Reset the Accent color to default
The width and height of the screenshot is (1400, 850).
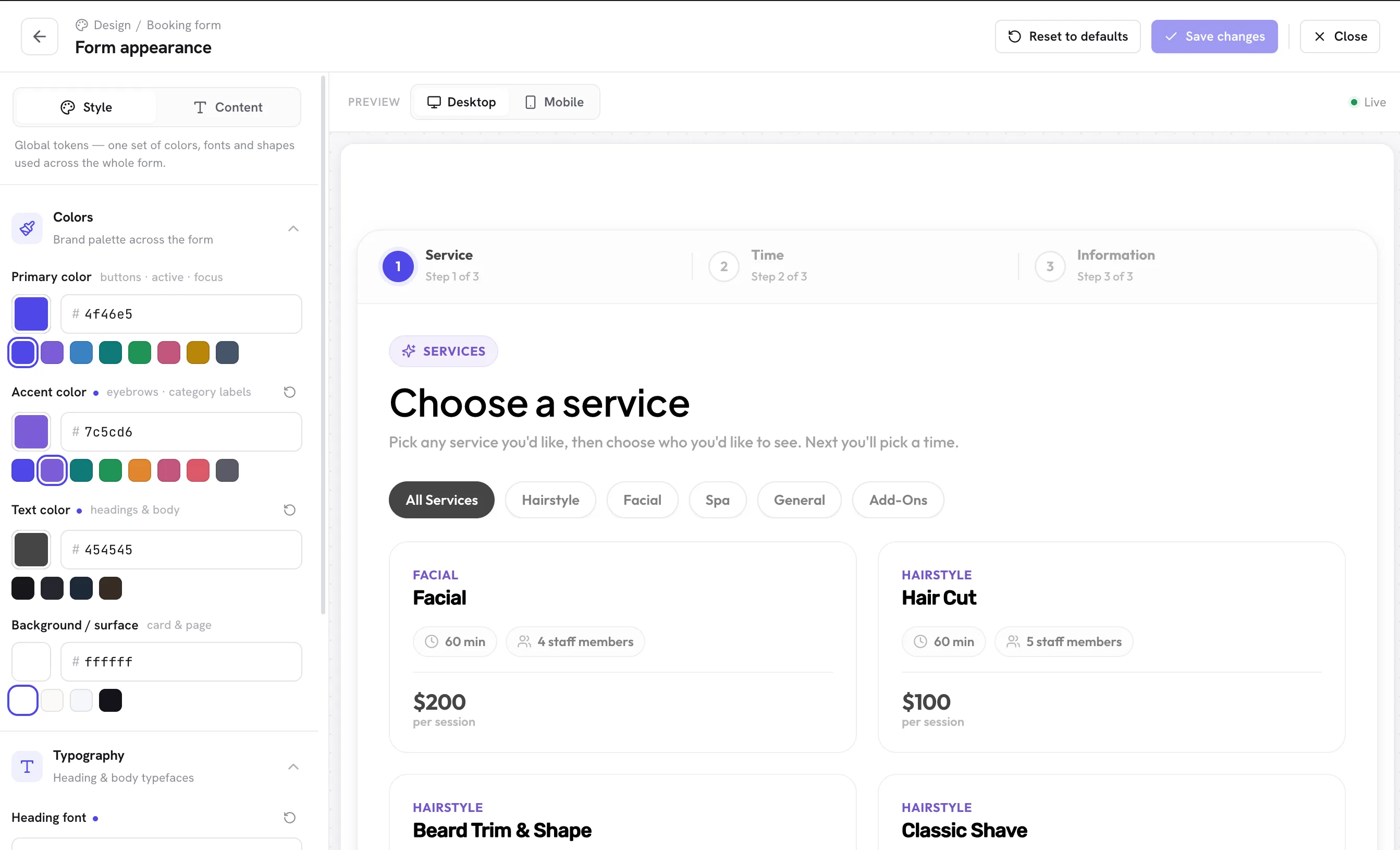pos(289,392)
